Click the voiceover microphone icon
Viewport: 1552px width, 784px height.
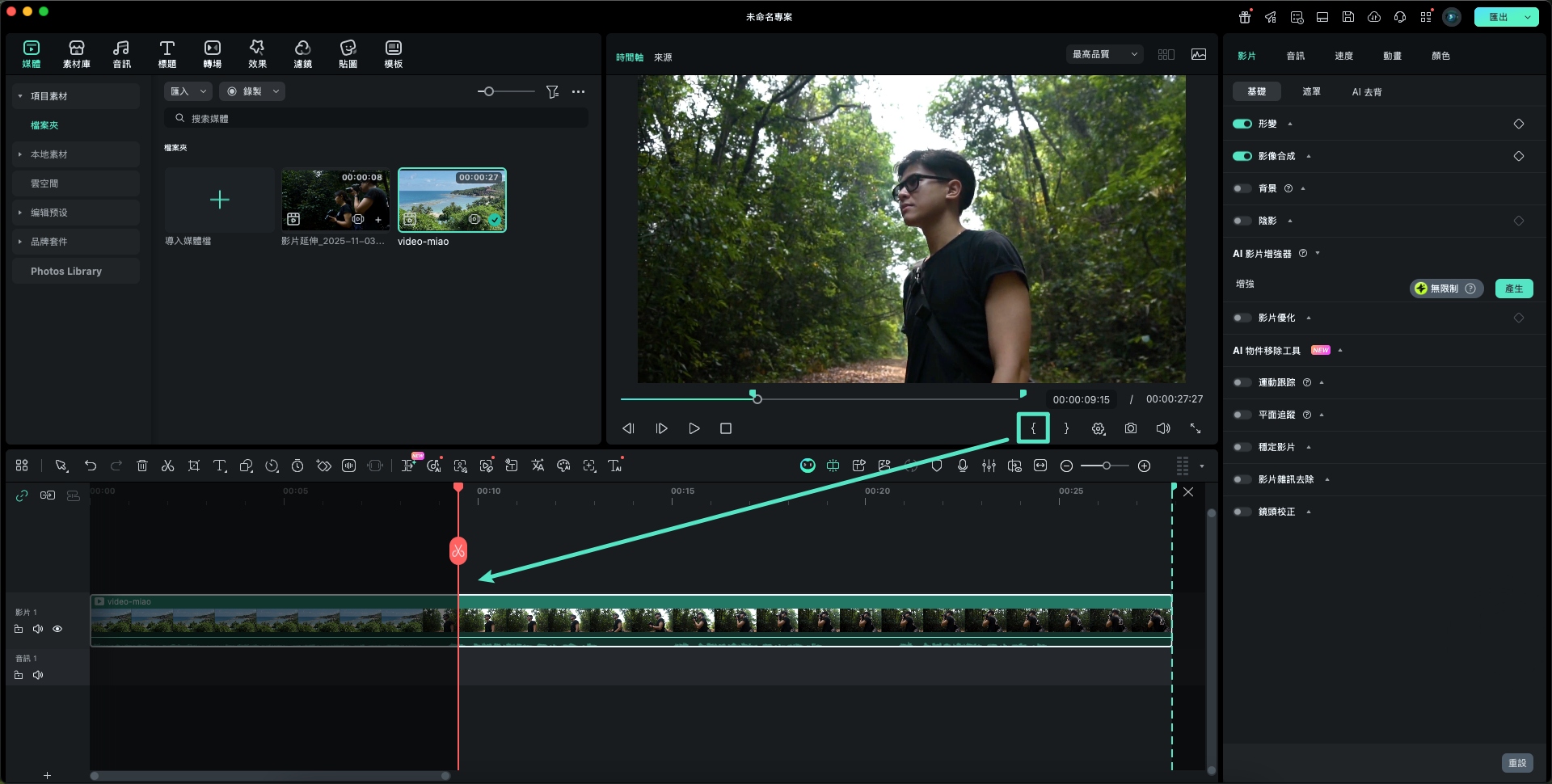tap(963, 466)
